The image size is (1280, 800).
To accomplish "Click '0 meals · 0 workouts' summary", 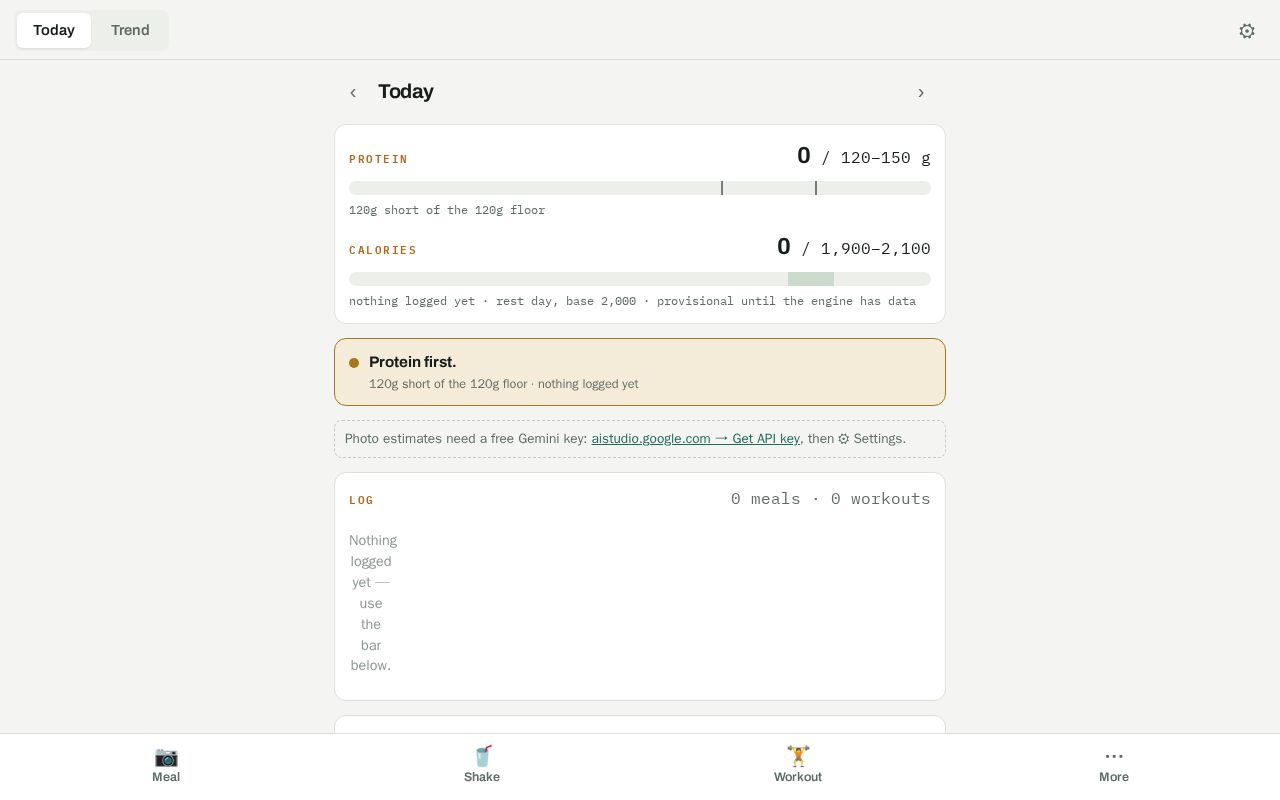I will tap(830, 499).
